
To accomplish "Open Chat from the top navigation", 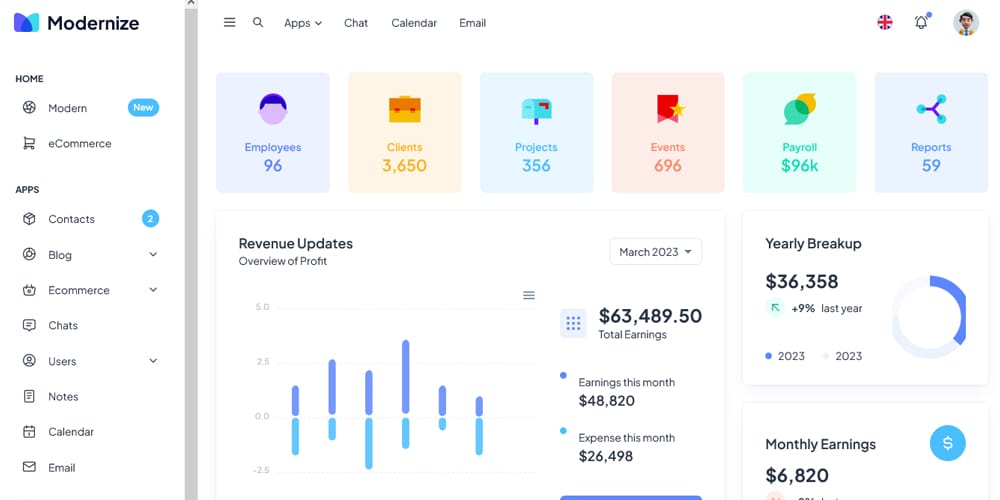I will click(x=356, y=23).
